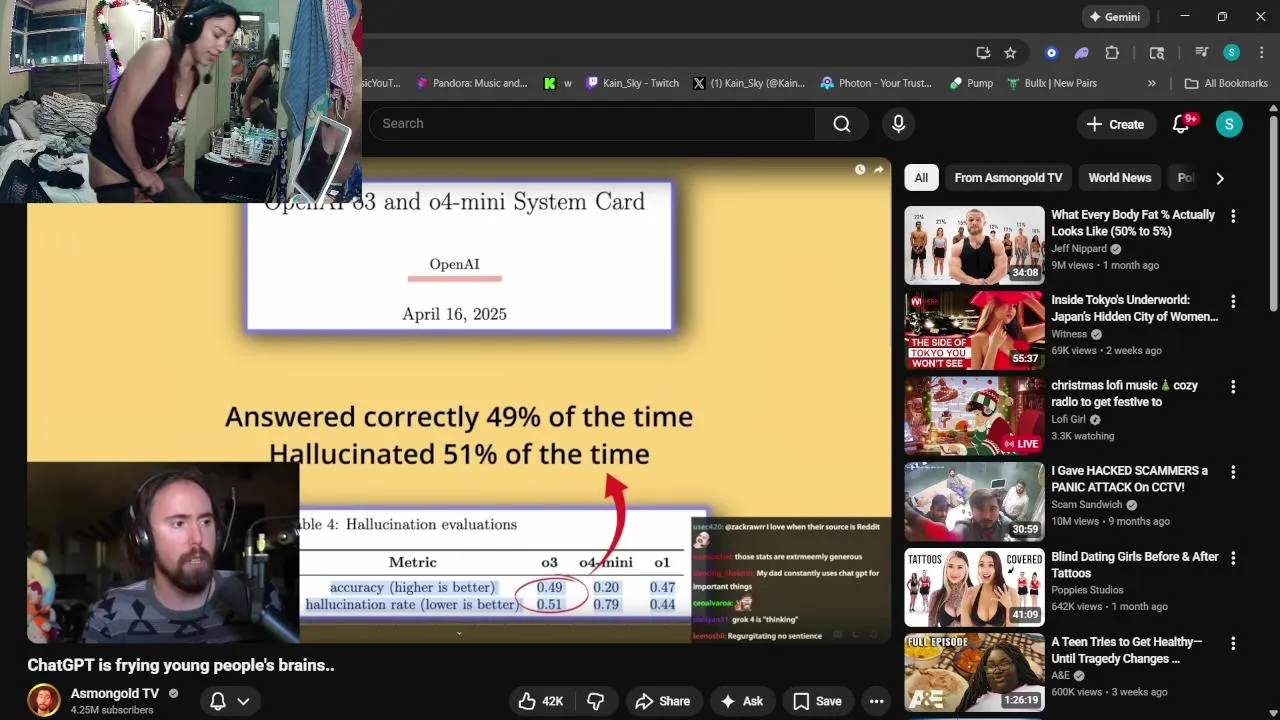Screen dimensions: 1280x720
Task: Expand hidden bookmarks with double chevron
Action: 1152,83
